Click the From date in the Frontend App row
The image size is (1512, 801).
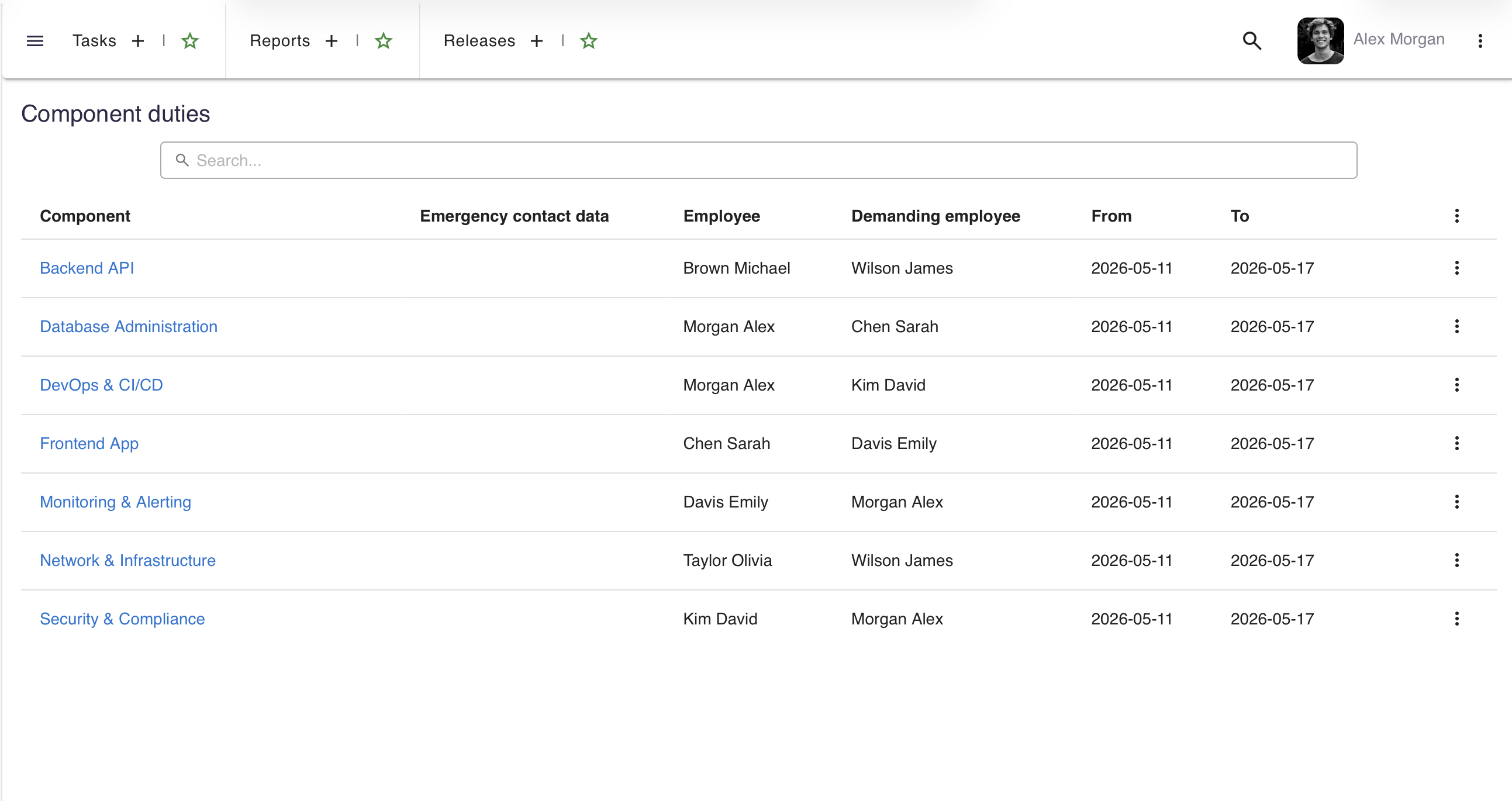tap(1131, 443)
